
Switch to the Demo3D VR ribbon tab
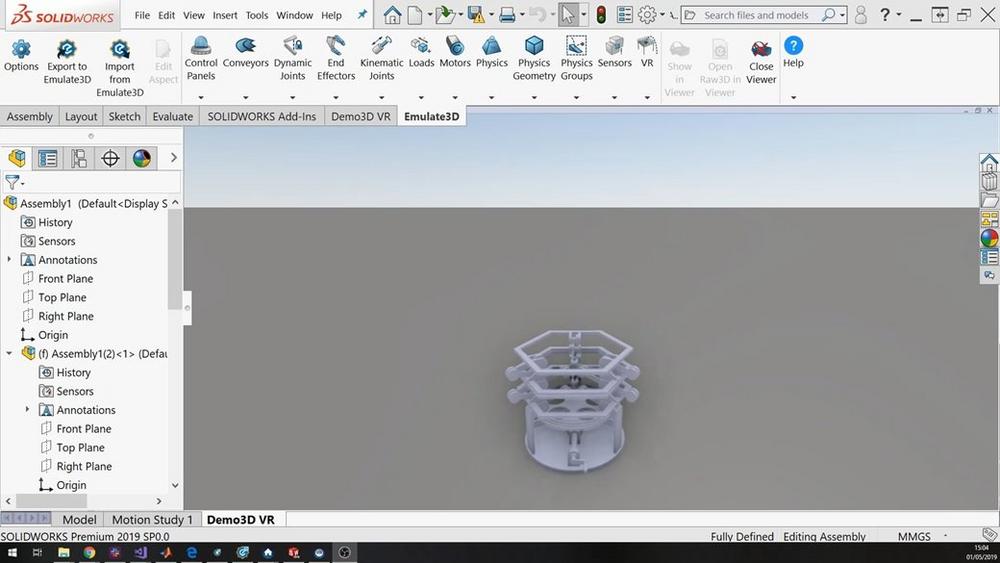tap(360, 116)
